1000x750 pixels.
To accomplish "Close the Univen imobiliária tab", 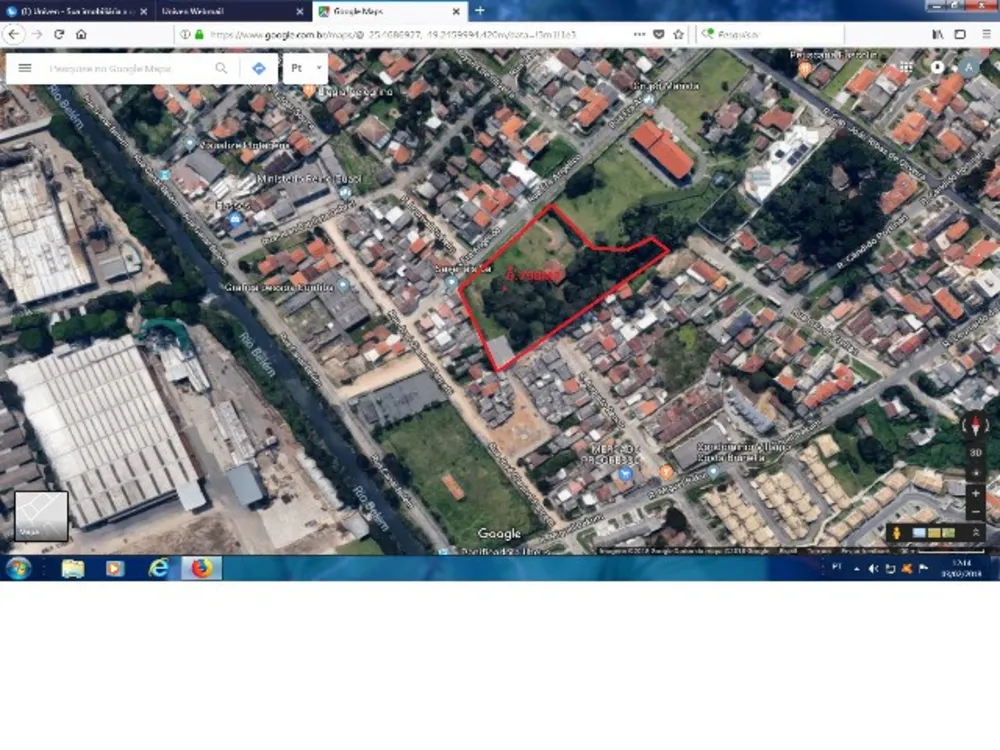I will [x=143, y=11].
